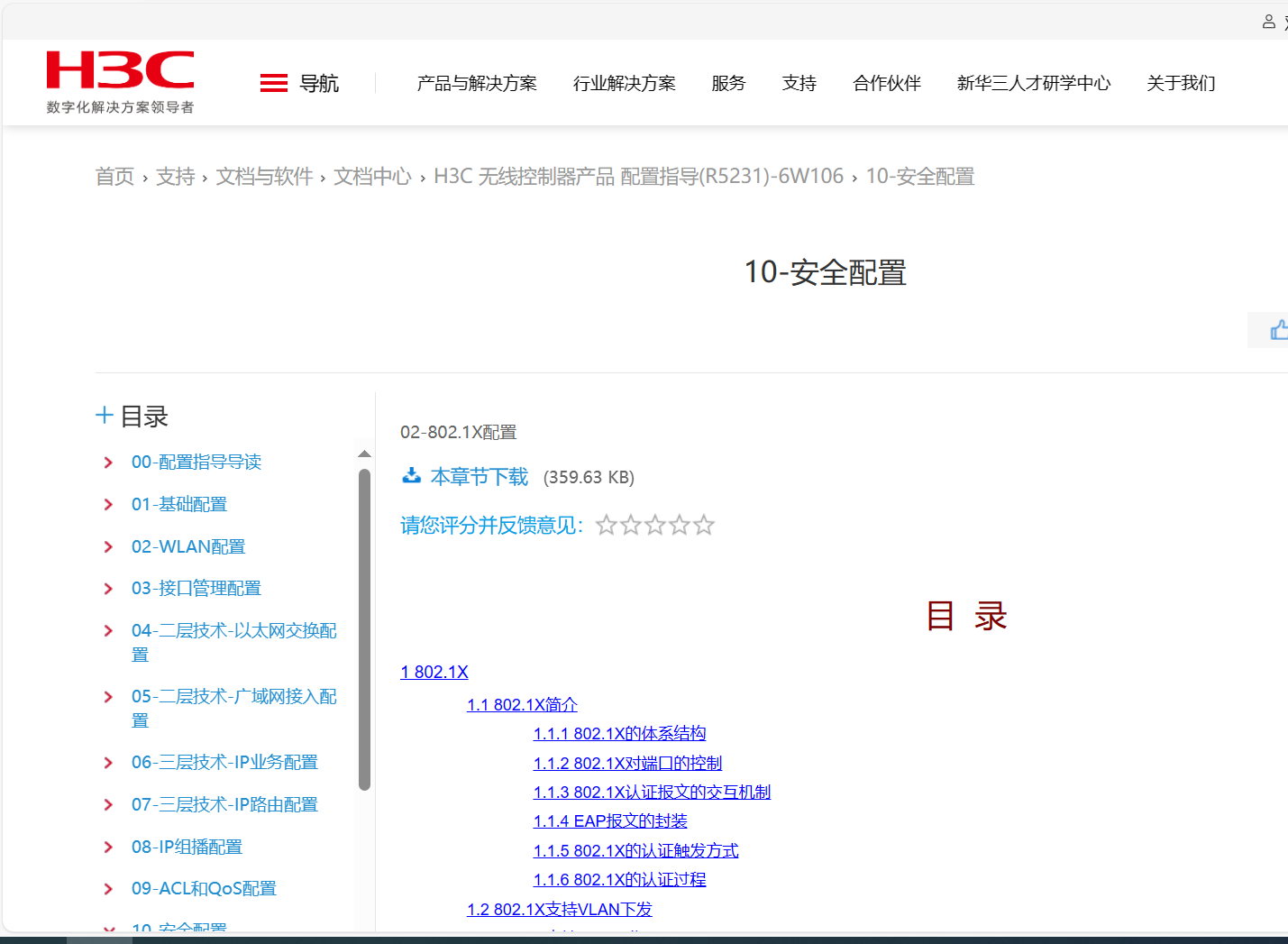
Task: Expand the 01-基础配置 chevron
Action: (x=108, y=505)
